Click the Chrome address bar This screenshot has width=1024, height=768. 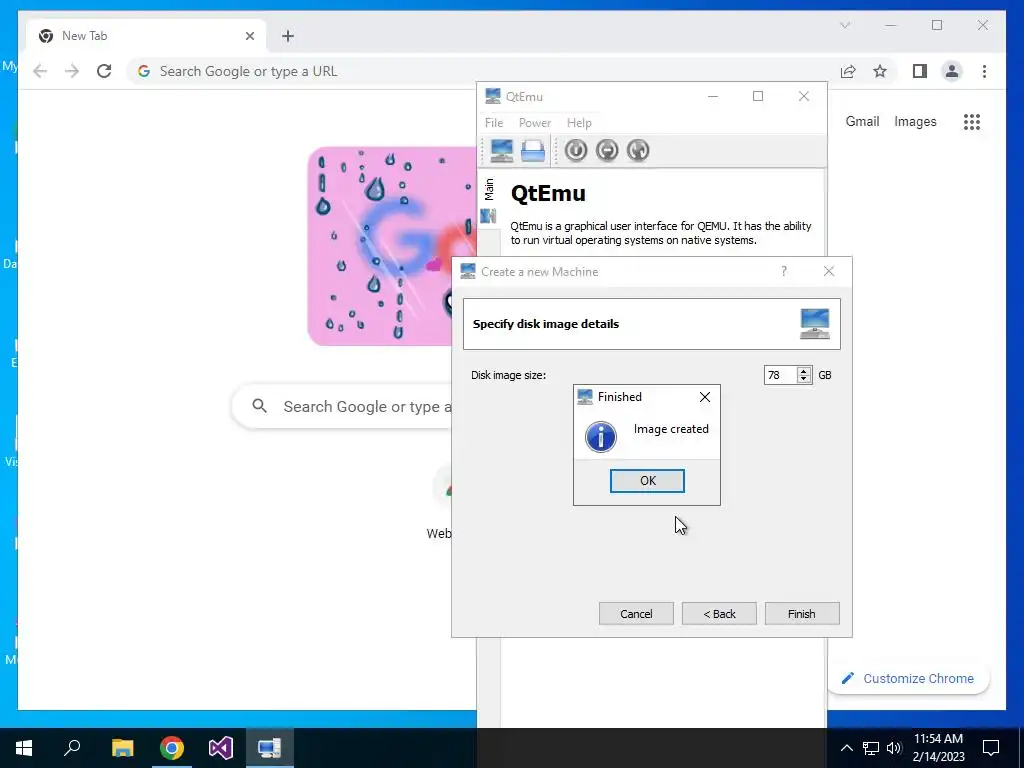tap(483, 71)
